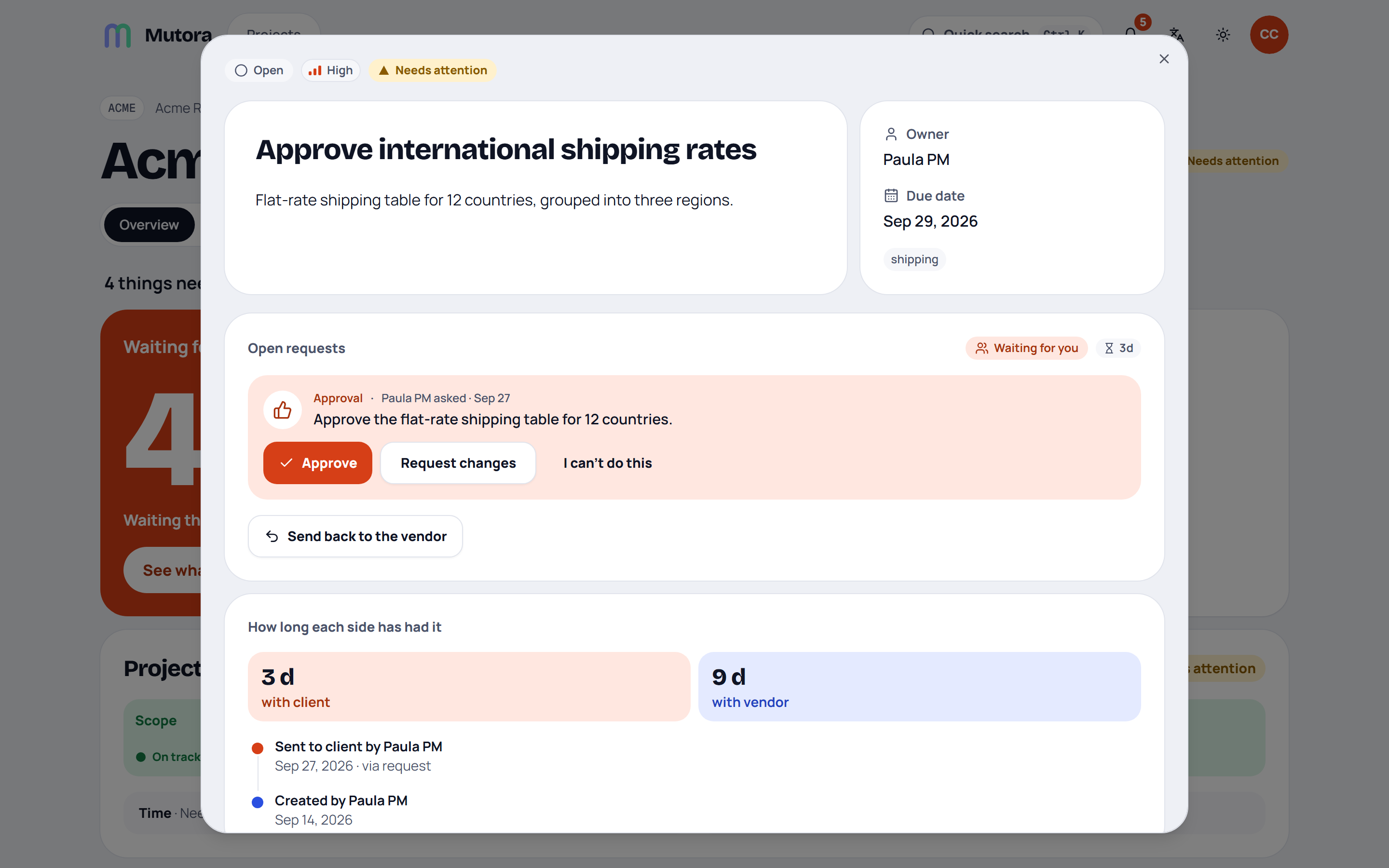This screenshot has width=1389, height=868.
Task: Click the Due date calendar icon
Action: coord(891,196)
